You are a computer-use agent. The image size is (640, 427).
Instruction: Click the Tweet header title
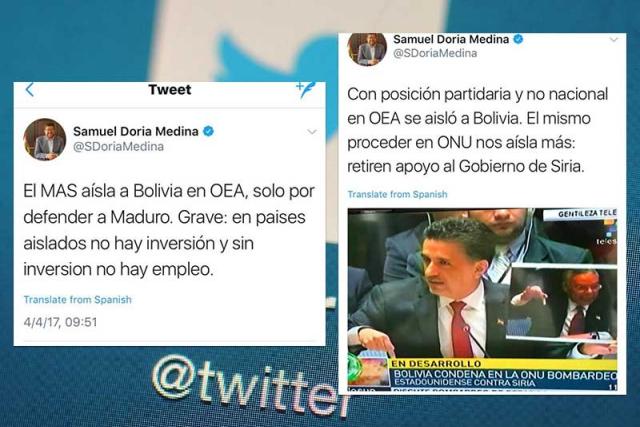170,89
